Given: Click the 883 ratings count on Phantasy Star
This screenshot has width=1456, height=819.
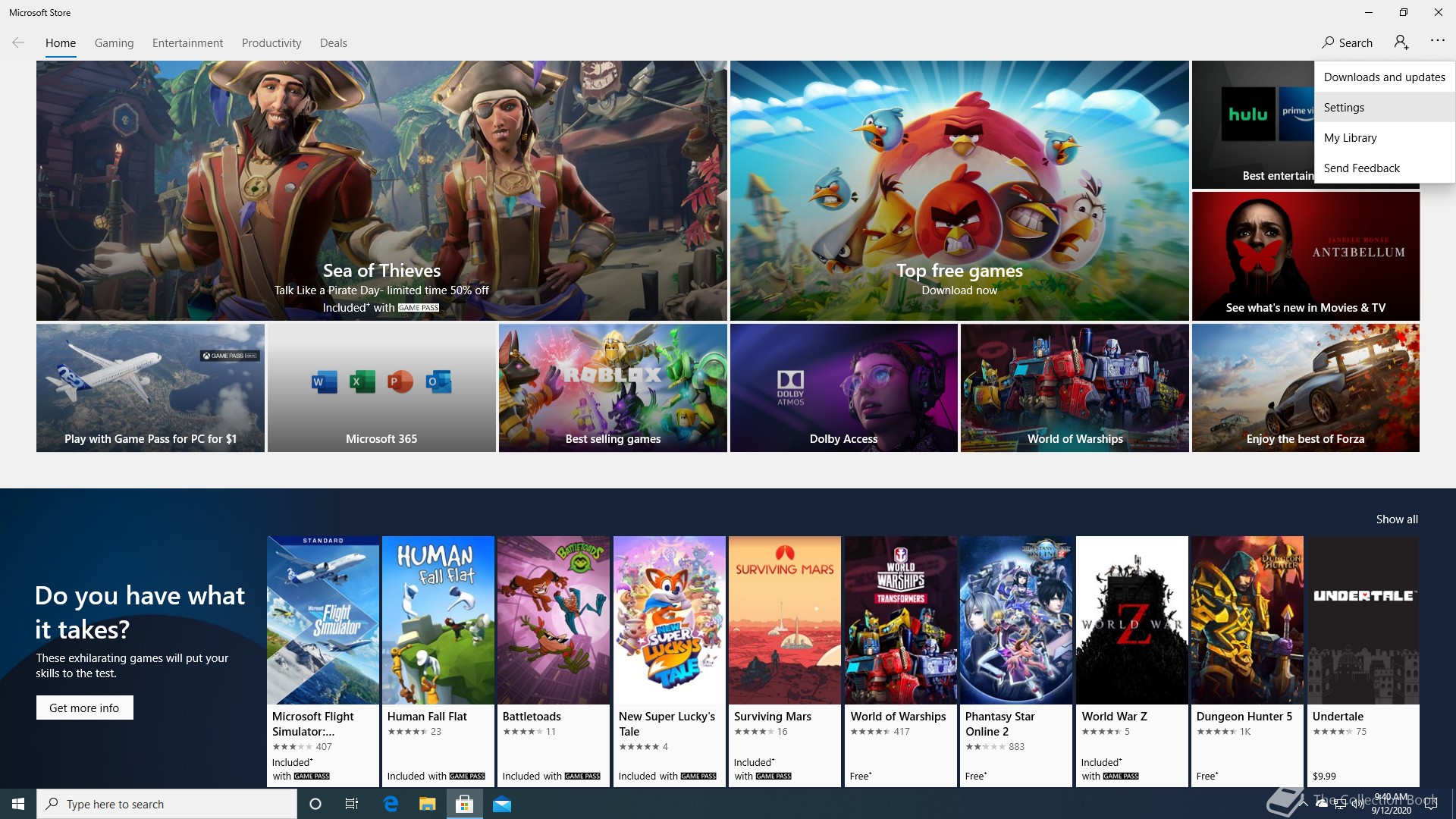Looking at the screenshot, I should [1016, 747].
